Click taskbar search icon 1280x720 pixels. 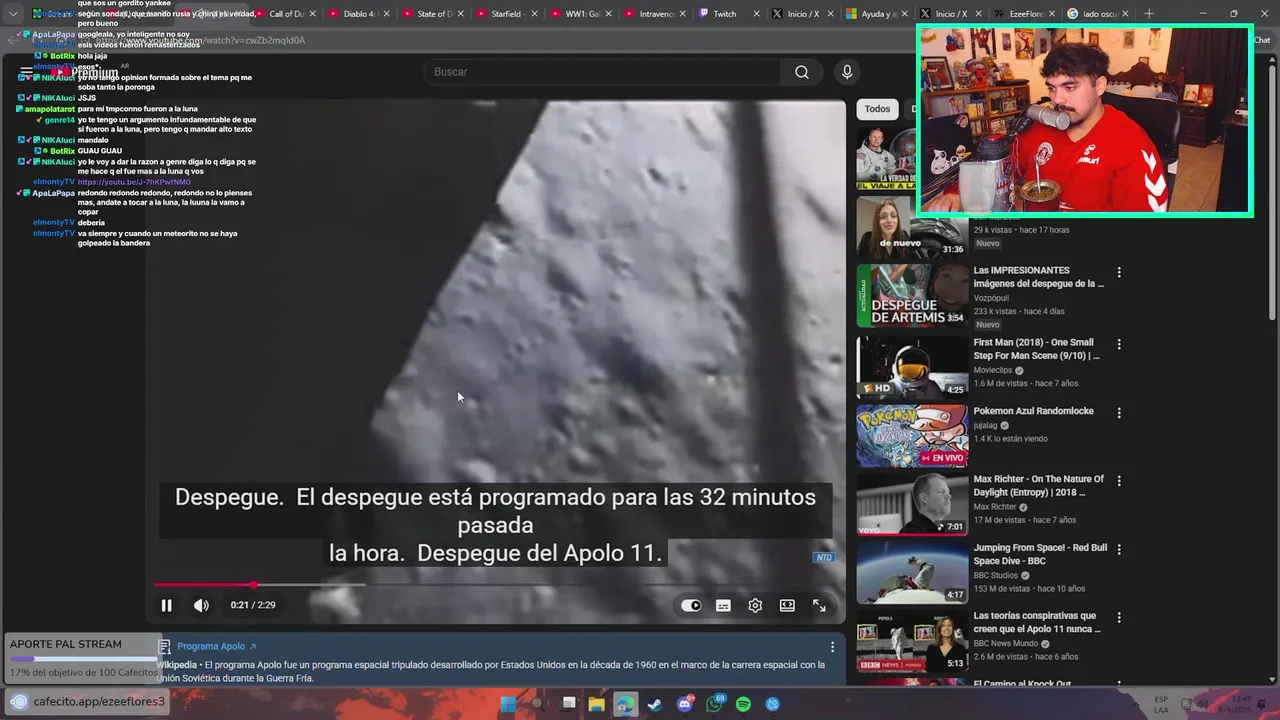coord(537,704)
